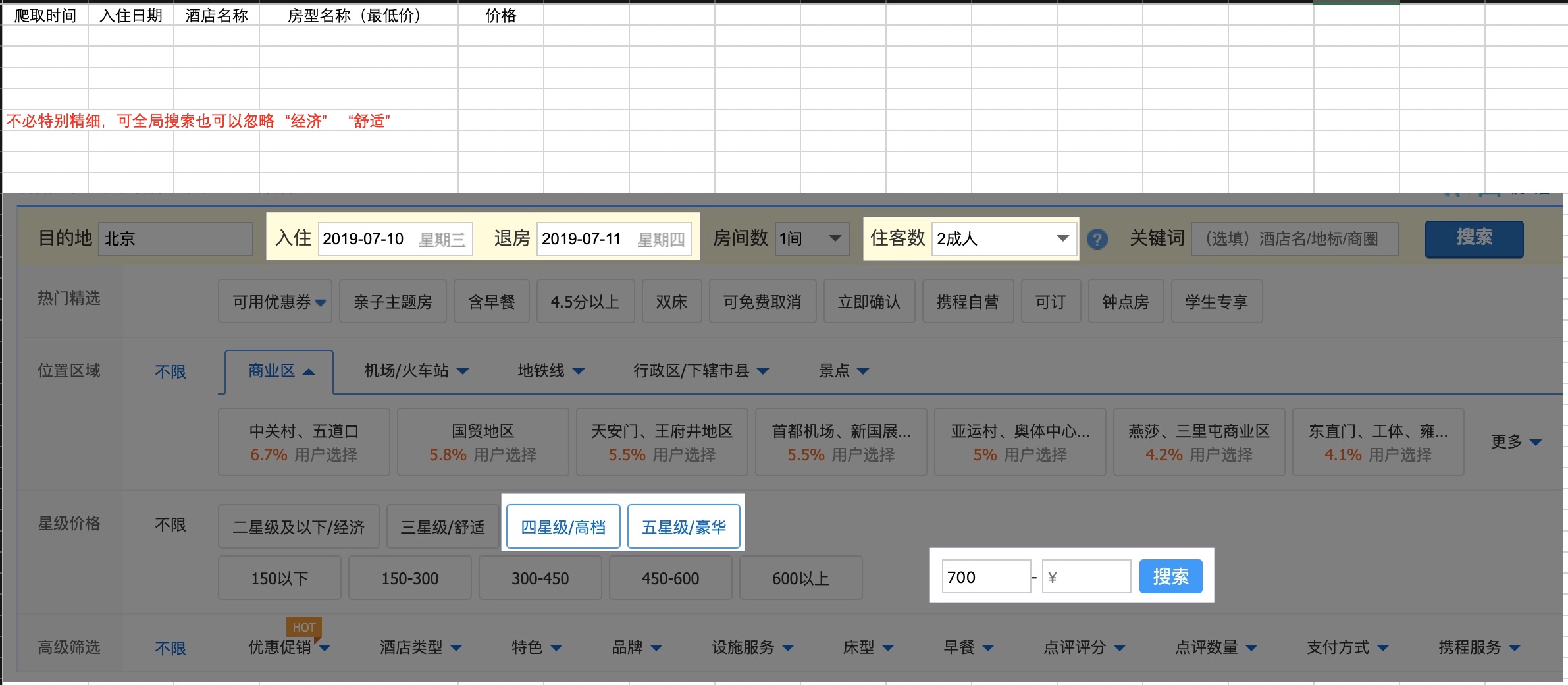Screen dimensions: 1568x685
Task: Click the light blue price 搜索 button
Action: click(1170, 576)
